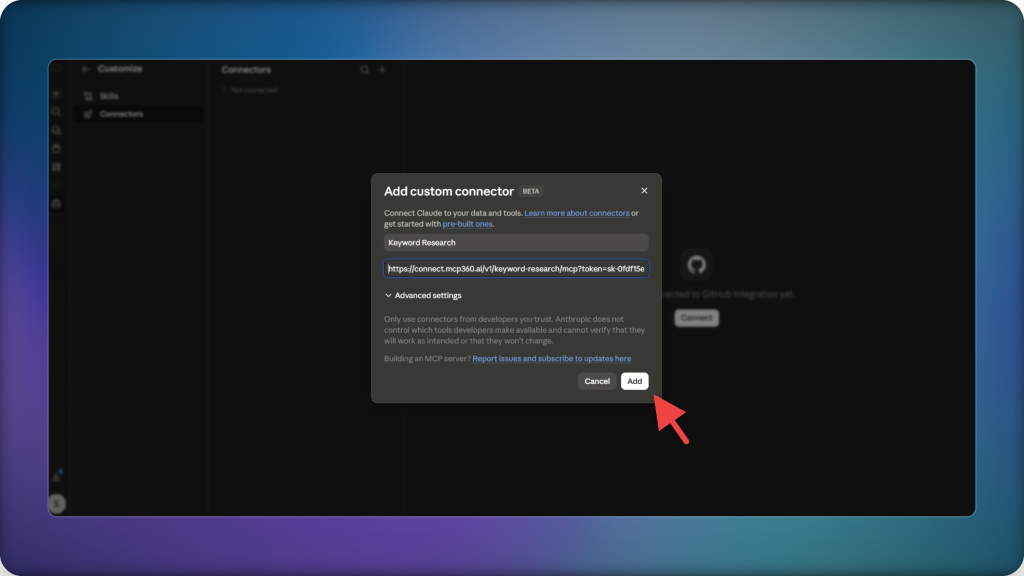Open Report issues and subscribe link
The image size is (1024, 576).
552,359
